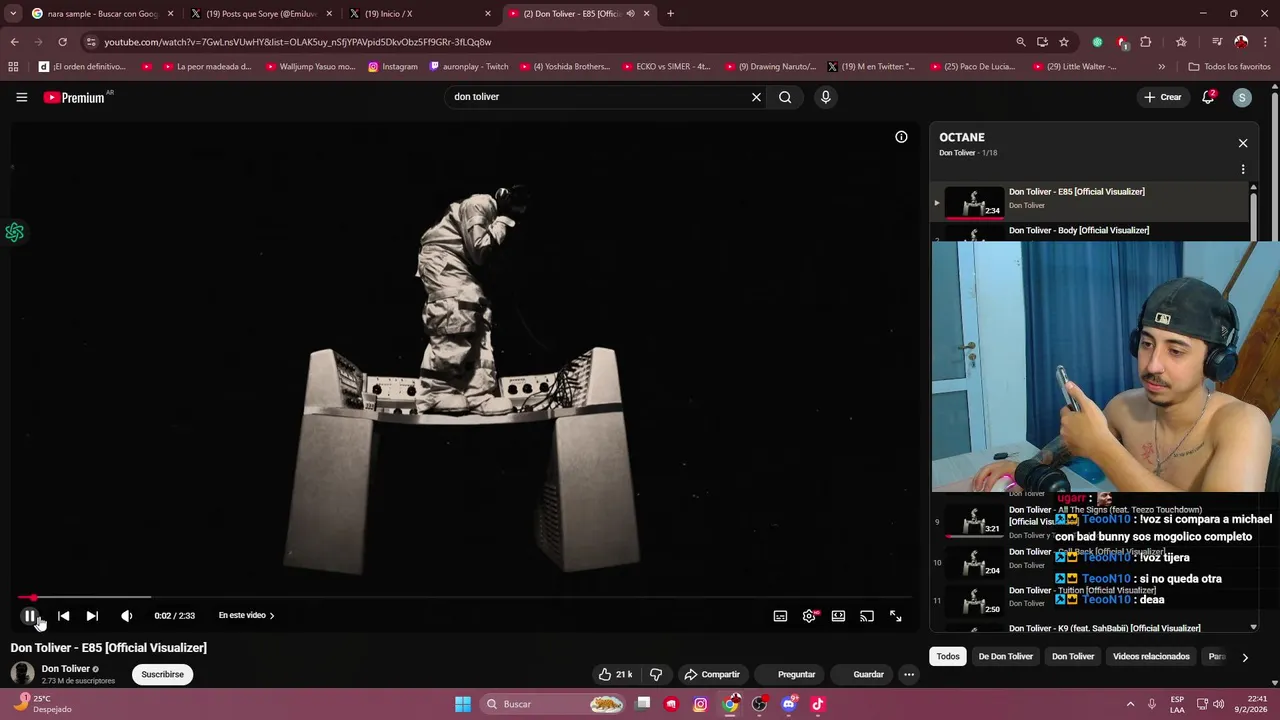1280x720 pixels.
Task: Show more filter chips with right arrow
Action: click(x=1245, y=657)
